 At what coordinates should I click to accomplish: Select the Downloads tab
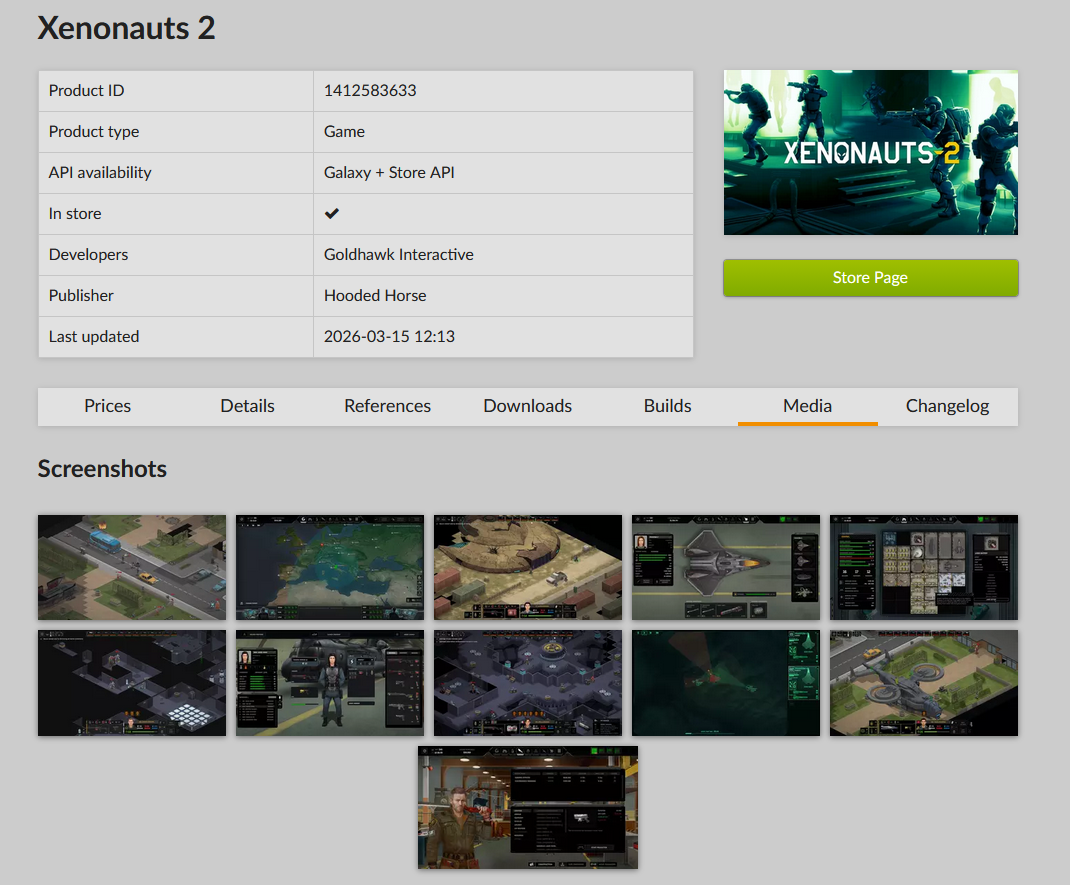(x=527, y=406)
